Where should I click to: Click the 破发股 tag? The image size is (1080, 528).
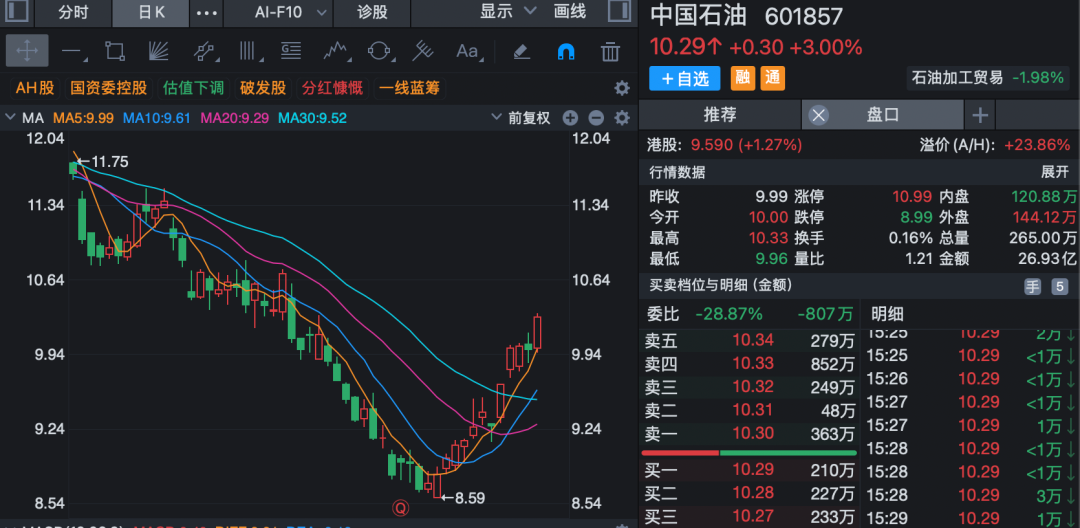[x=263, y=88]
